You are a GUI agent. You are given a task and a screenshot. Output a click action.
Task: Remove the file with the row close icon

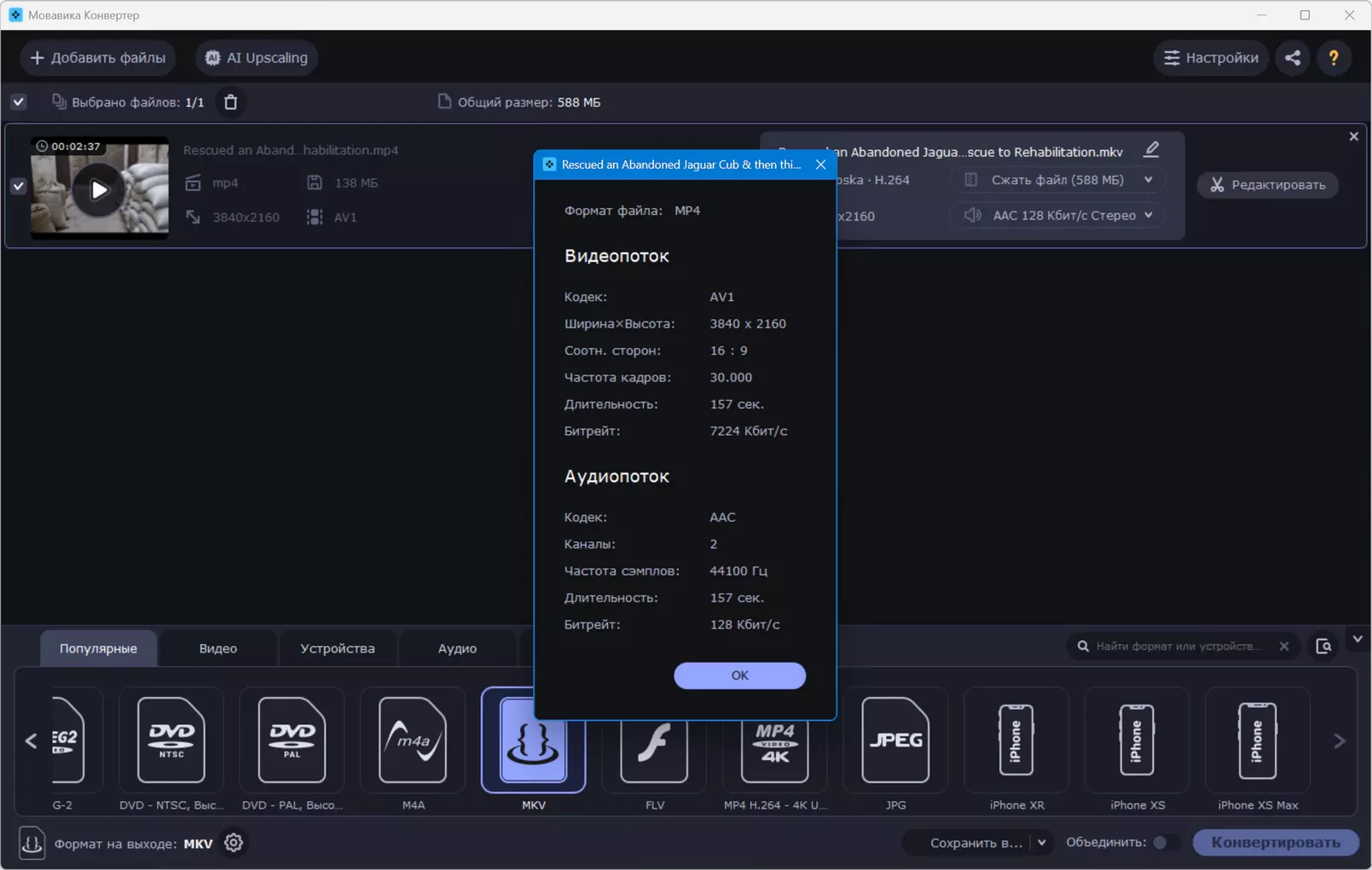(x=1353, y=136)
